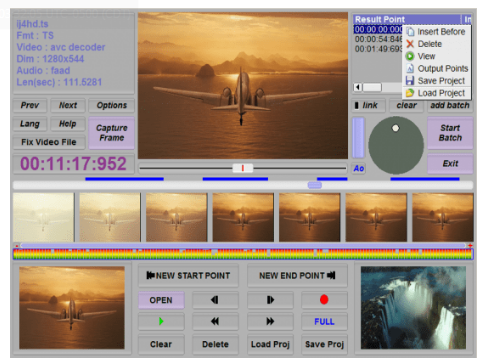This screenshot has width=484, height=361.
Task: Click the first pale filmstrip thumbnail
Action: point(44,217)
